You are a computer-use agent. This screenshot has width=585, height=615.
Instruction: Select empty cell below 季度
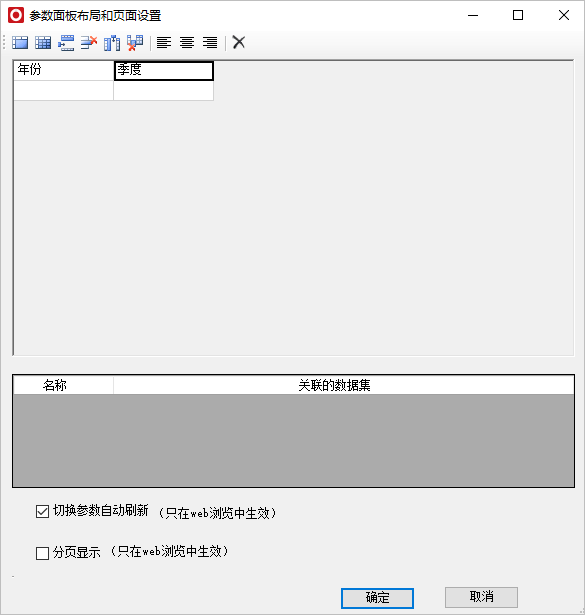(x=164, y=91)
